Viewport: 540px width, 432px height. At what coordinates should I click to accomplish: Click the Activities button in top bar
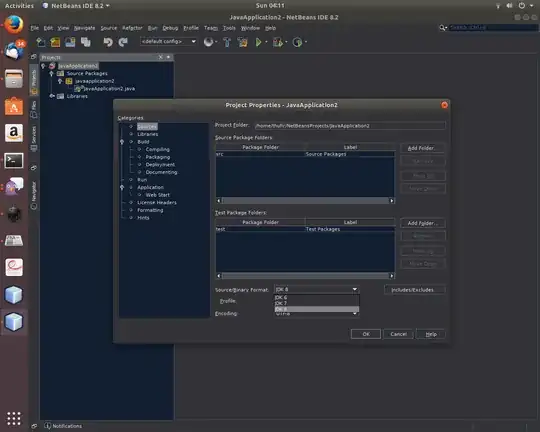pos(19,6)
